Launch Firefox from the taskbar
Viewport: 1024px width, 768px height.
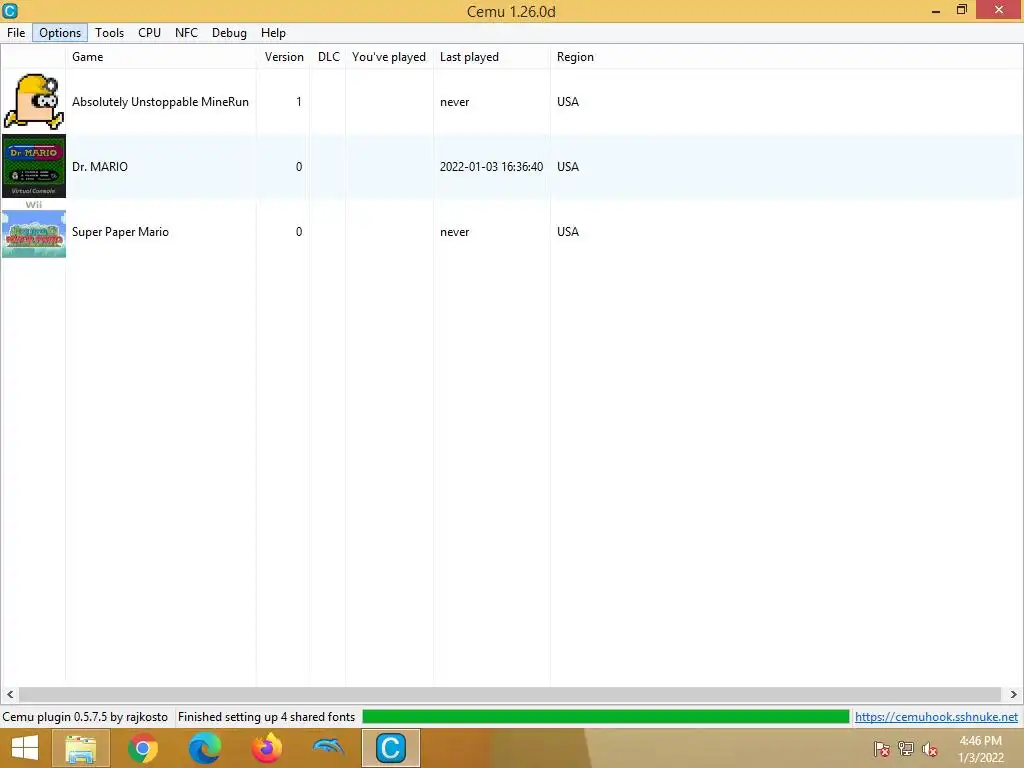266,748
